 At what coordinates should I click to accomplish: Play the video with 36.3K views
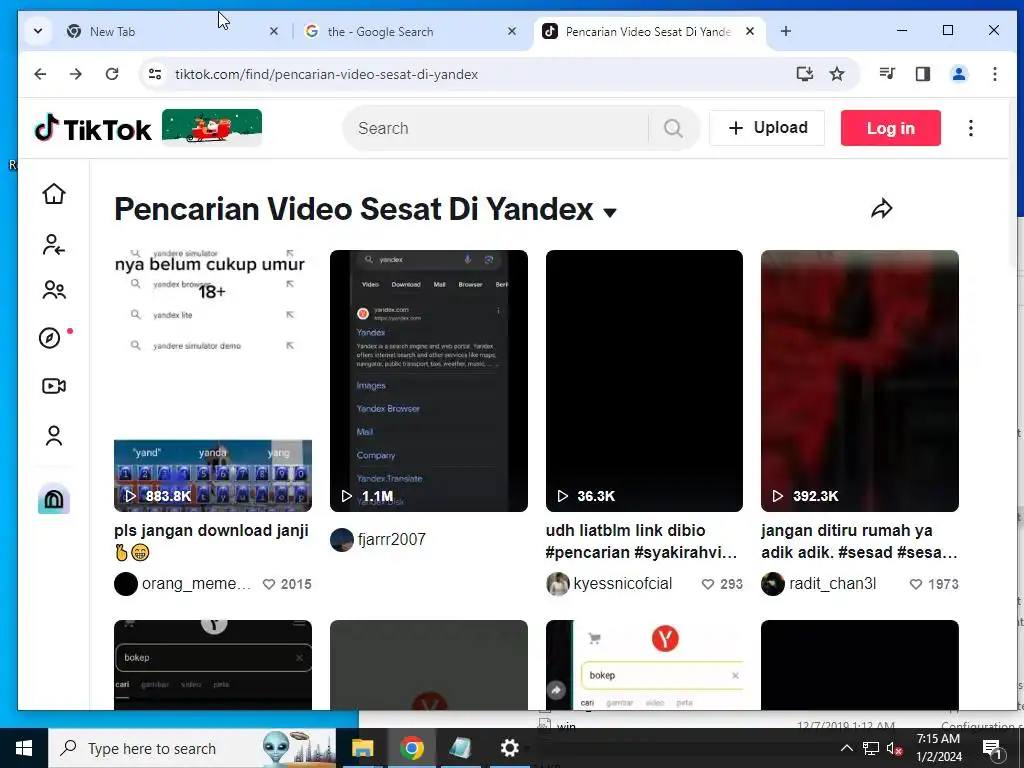644,381
